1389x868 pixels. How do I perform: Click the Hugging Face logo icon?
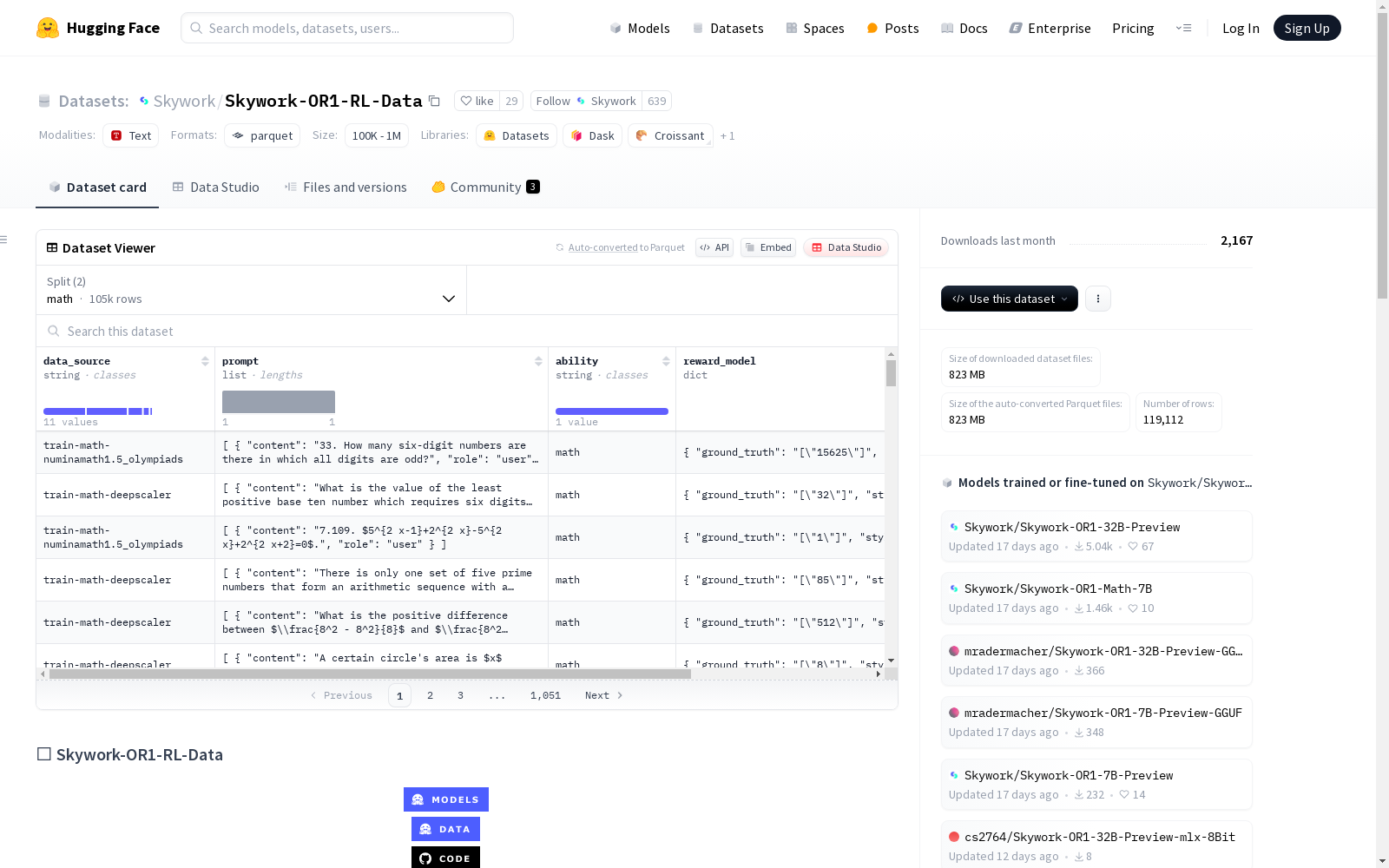(x=48, y=28)
